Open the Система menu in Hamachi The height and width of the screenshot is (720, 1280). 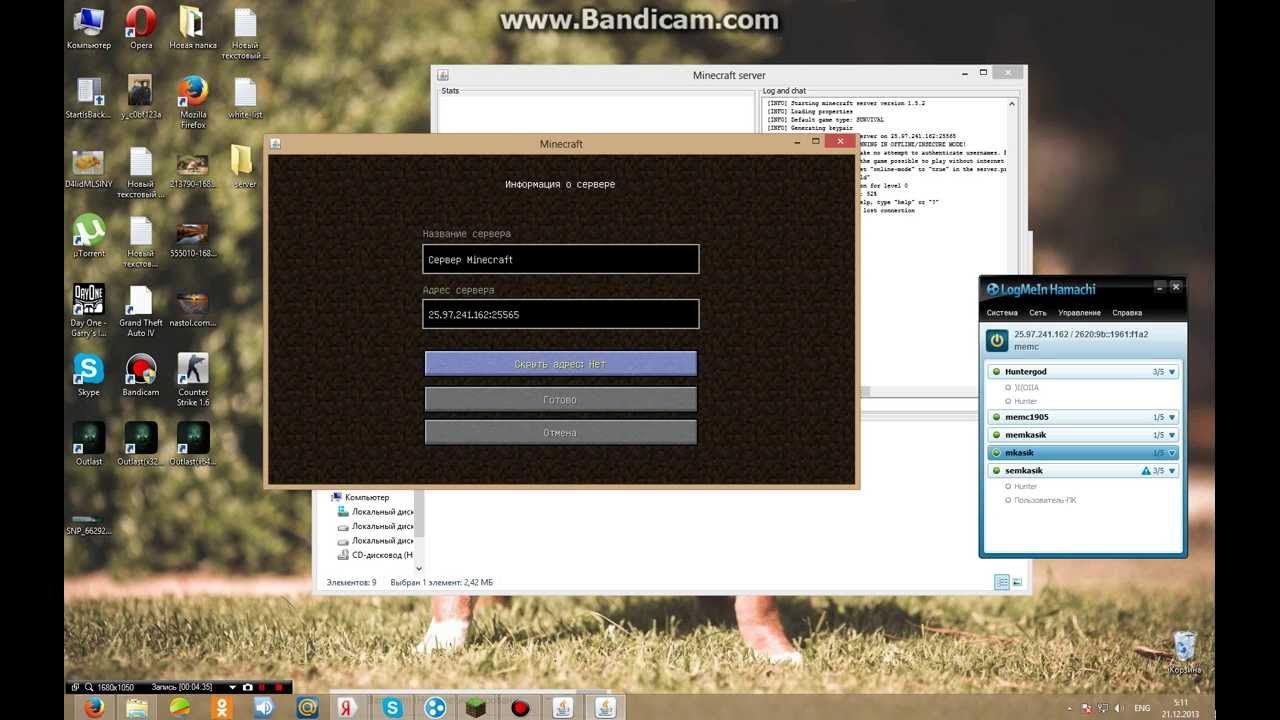(1002, 313)
